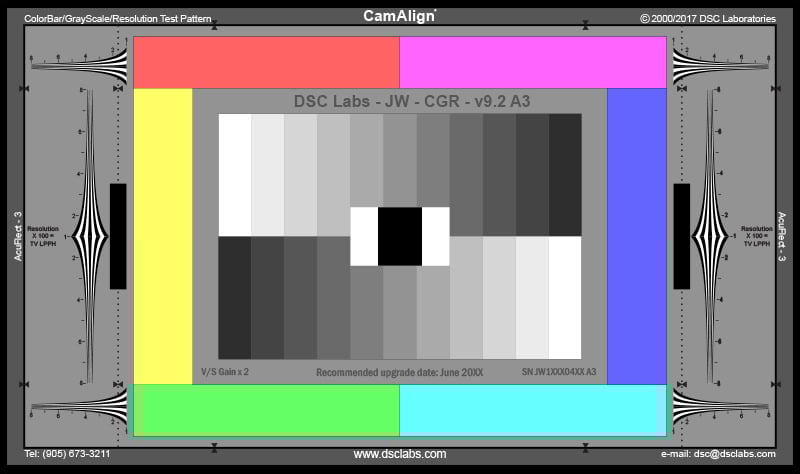Click the right vertical resolution wedge

pyautogui.click(x=710, y=236)
